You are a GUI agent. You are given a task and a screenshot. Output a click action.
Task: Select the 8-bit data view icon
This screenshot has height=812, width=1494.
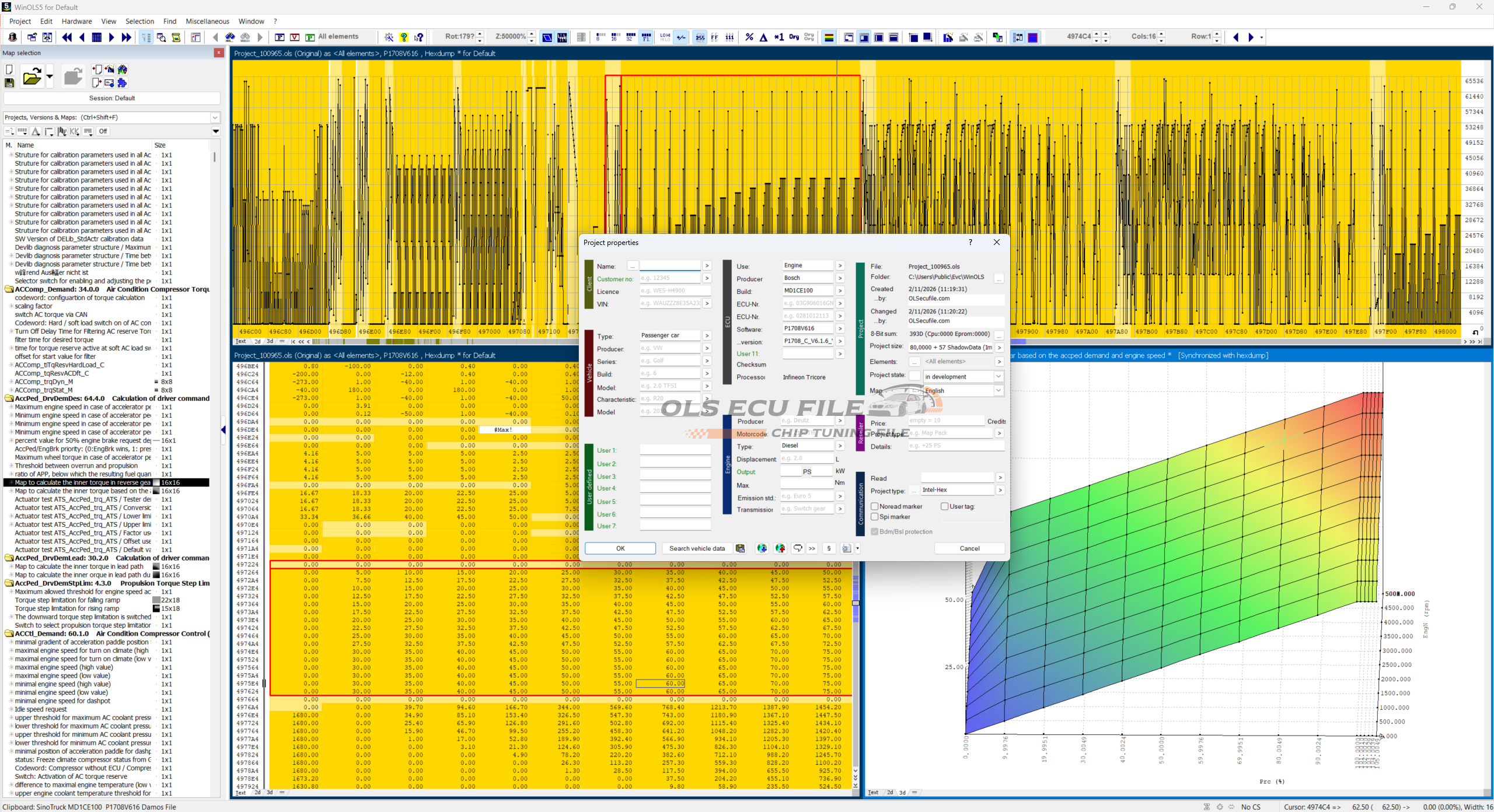pos(600,37)
